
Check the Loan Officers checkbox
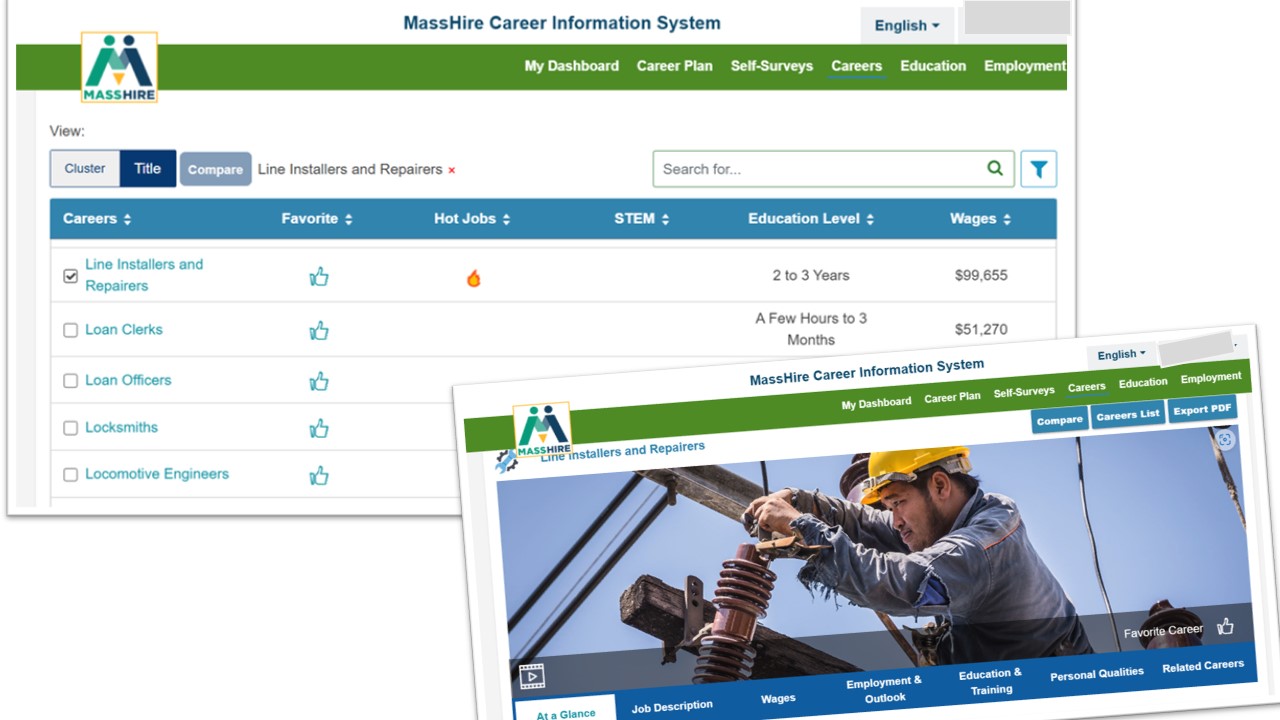[x=70, y=381]
